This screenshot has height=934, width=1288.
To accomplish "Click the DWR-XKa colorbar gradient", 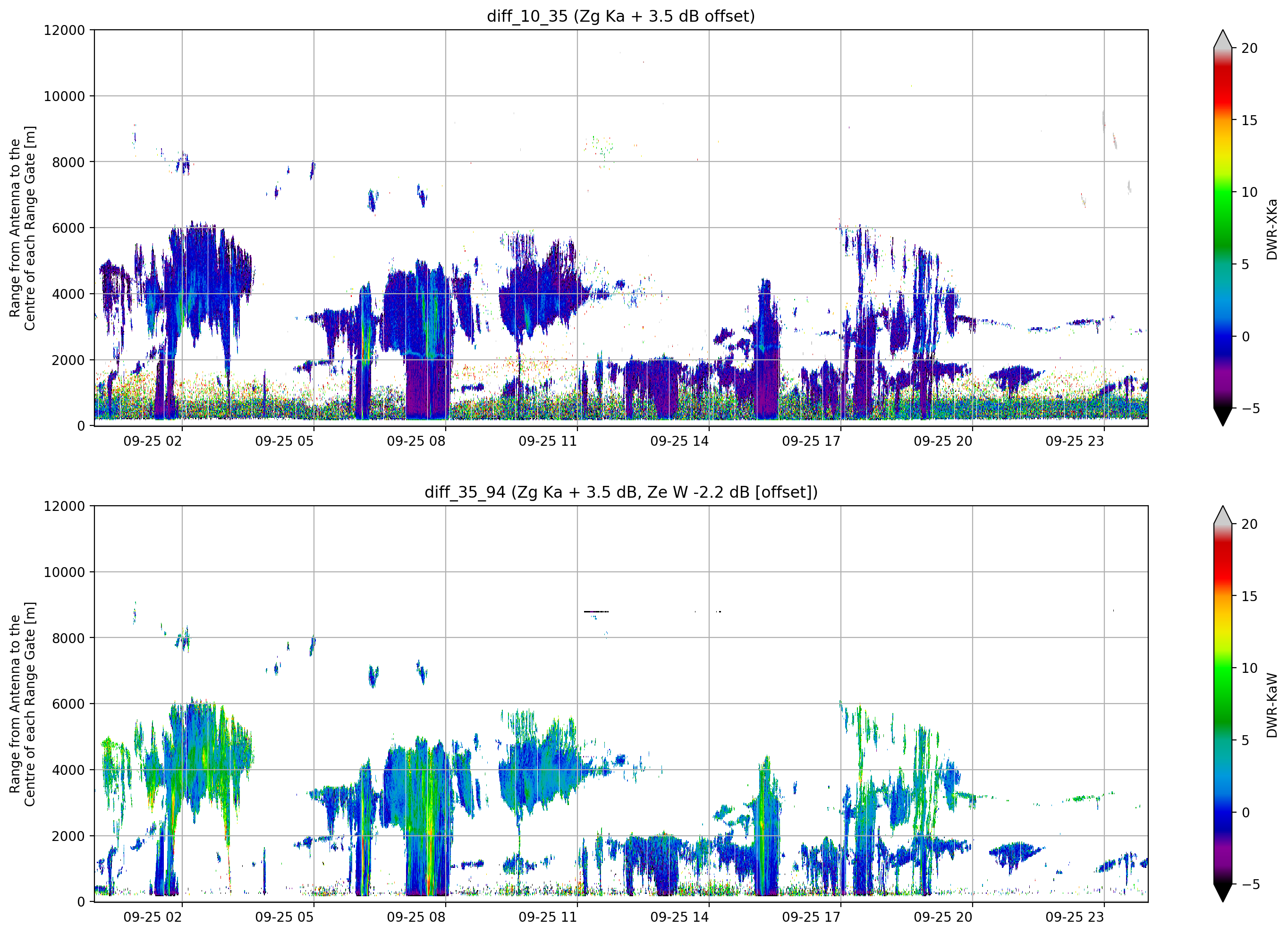I will click(x=1223, y=228).
